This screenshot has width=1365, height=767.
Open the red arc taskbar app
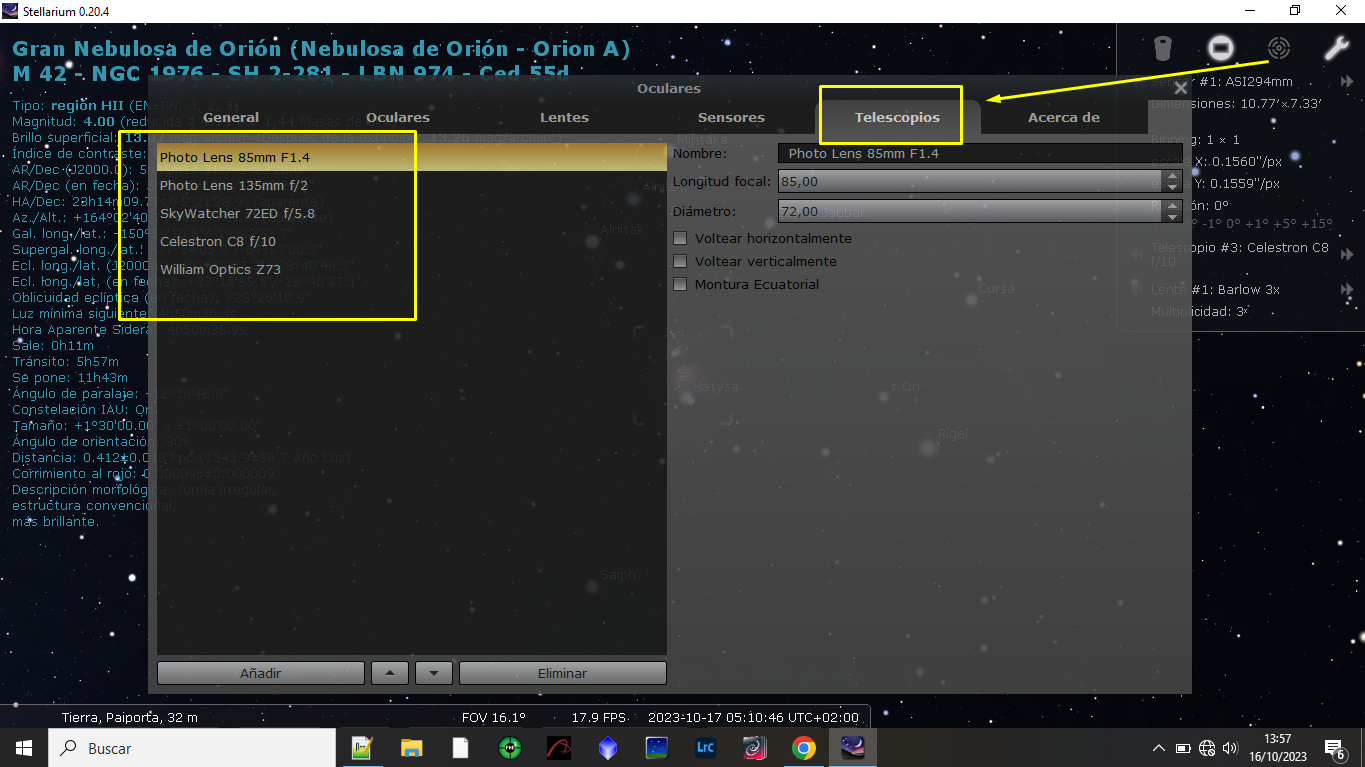[x=559, y=748]
